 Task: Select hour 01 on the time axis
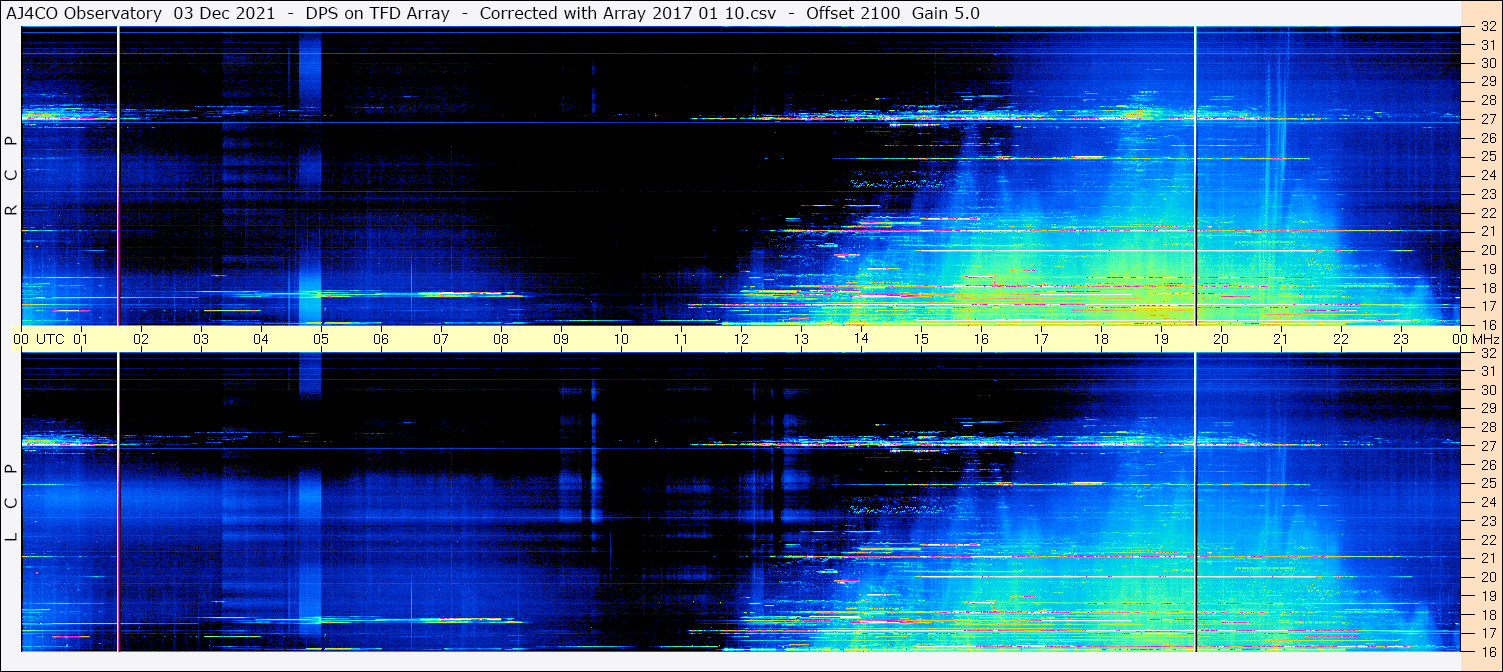coord(81,339)
